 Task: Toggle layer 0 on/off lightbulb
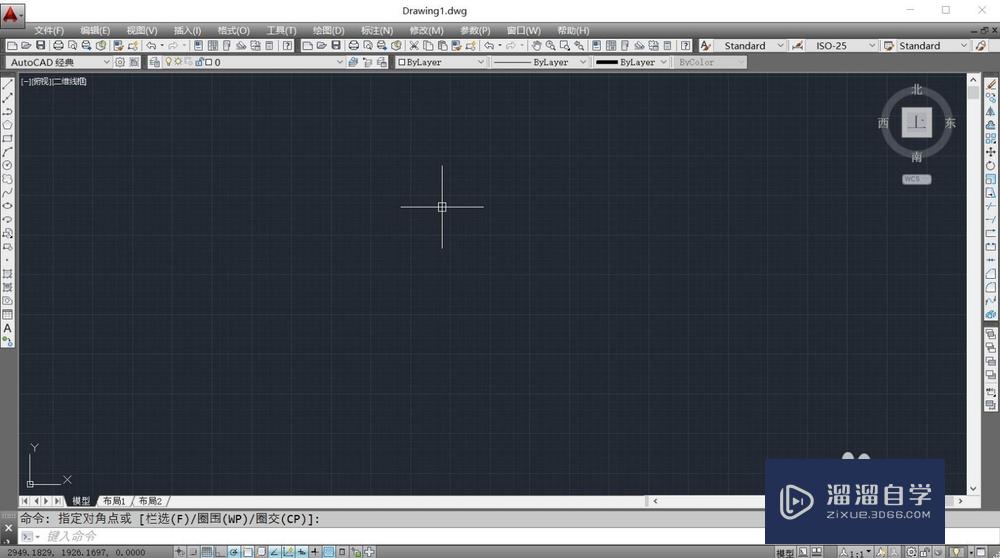click(x=168, y=62)
